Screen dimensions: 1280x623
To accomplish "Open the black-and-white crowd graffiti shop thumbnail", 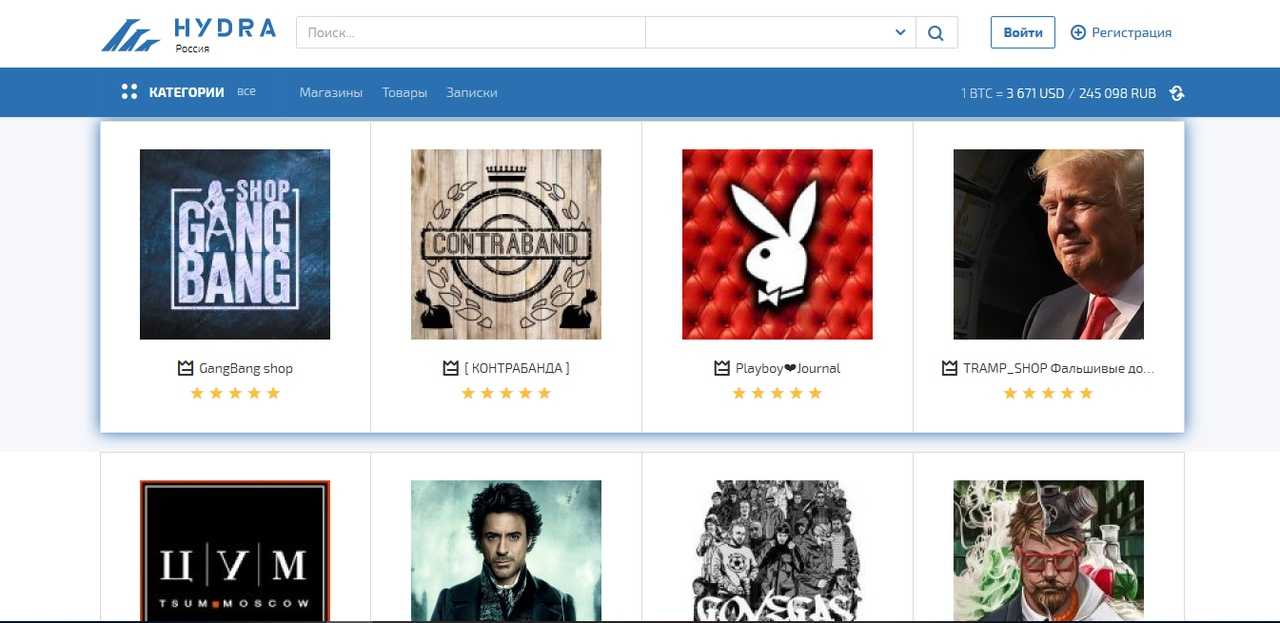I will (777, 551).
